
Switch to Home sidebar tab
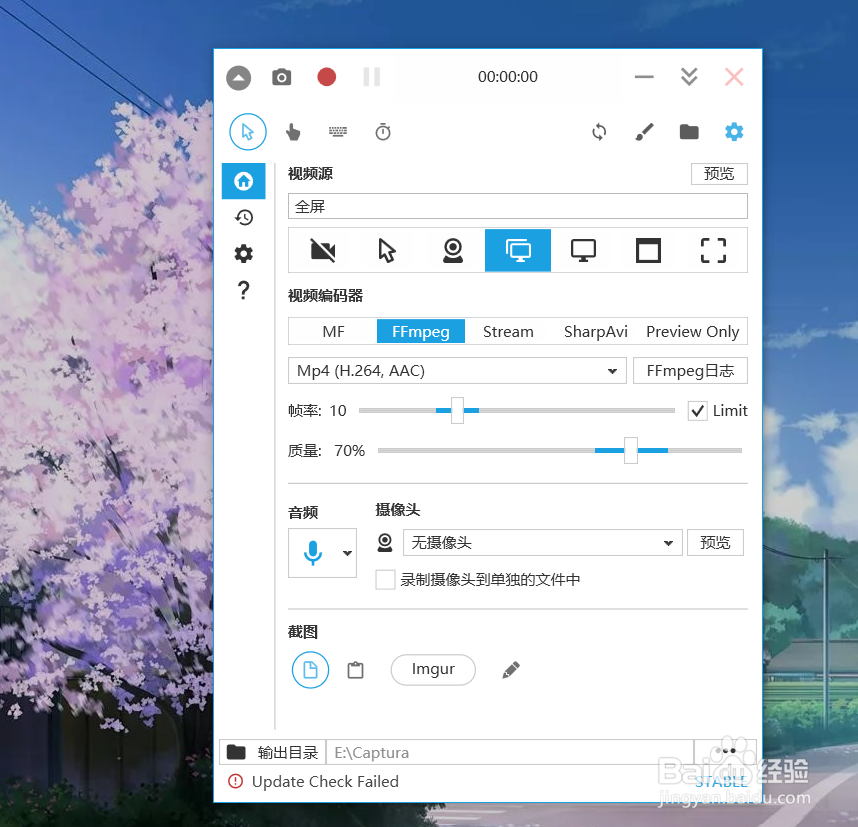[x=244, y=181]
